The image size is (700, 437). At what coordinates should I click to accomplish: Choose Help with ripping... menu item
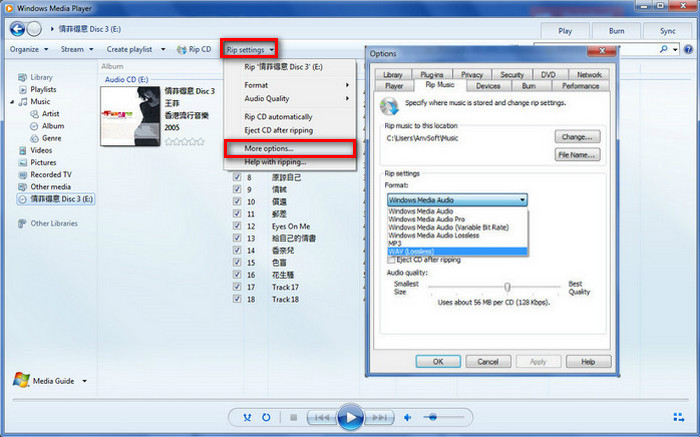[290, 162]
